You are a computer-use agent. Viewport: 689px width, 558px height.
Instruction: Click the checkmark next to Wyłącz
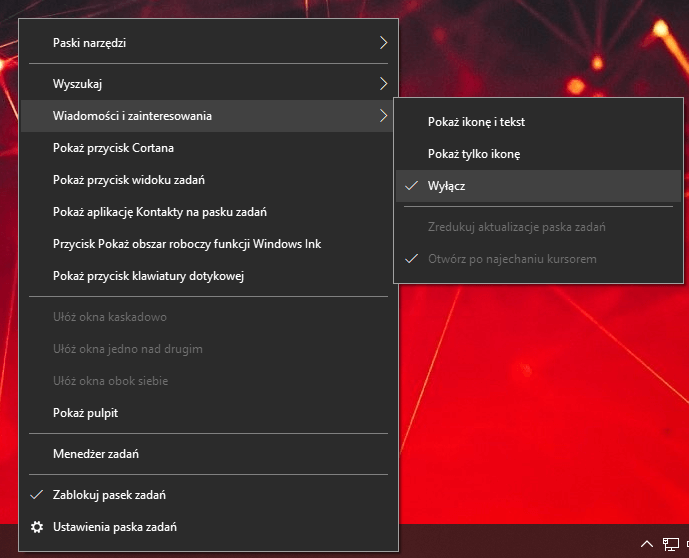(x=411, y=186)
